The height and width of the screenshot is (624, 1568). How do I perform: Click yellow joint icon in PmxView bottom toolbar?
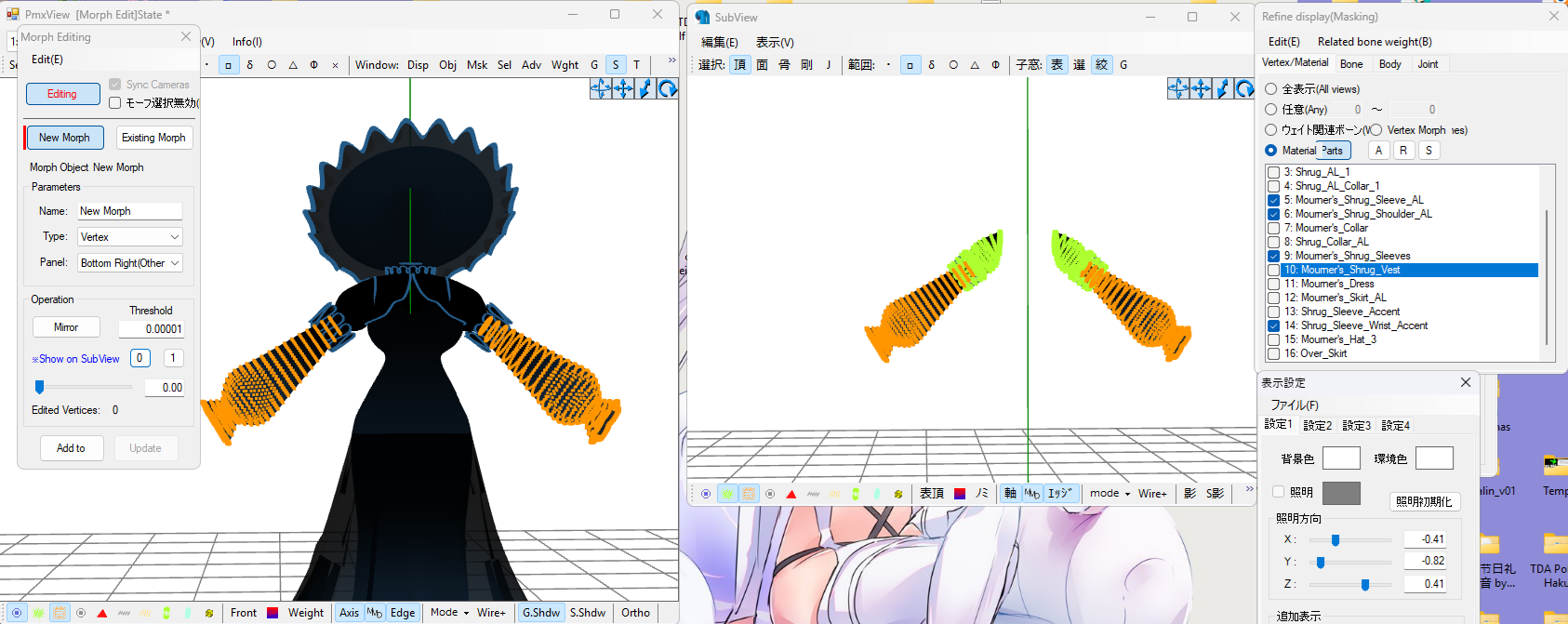tap(209, 613)
